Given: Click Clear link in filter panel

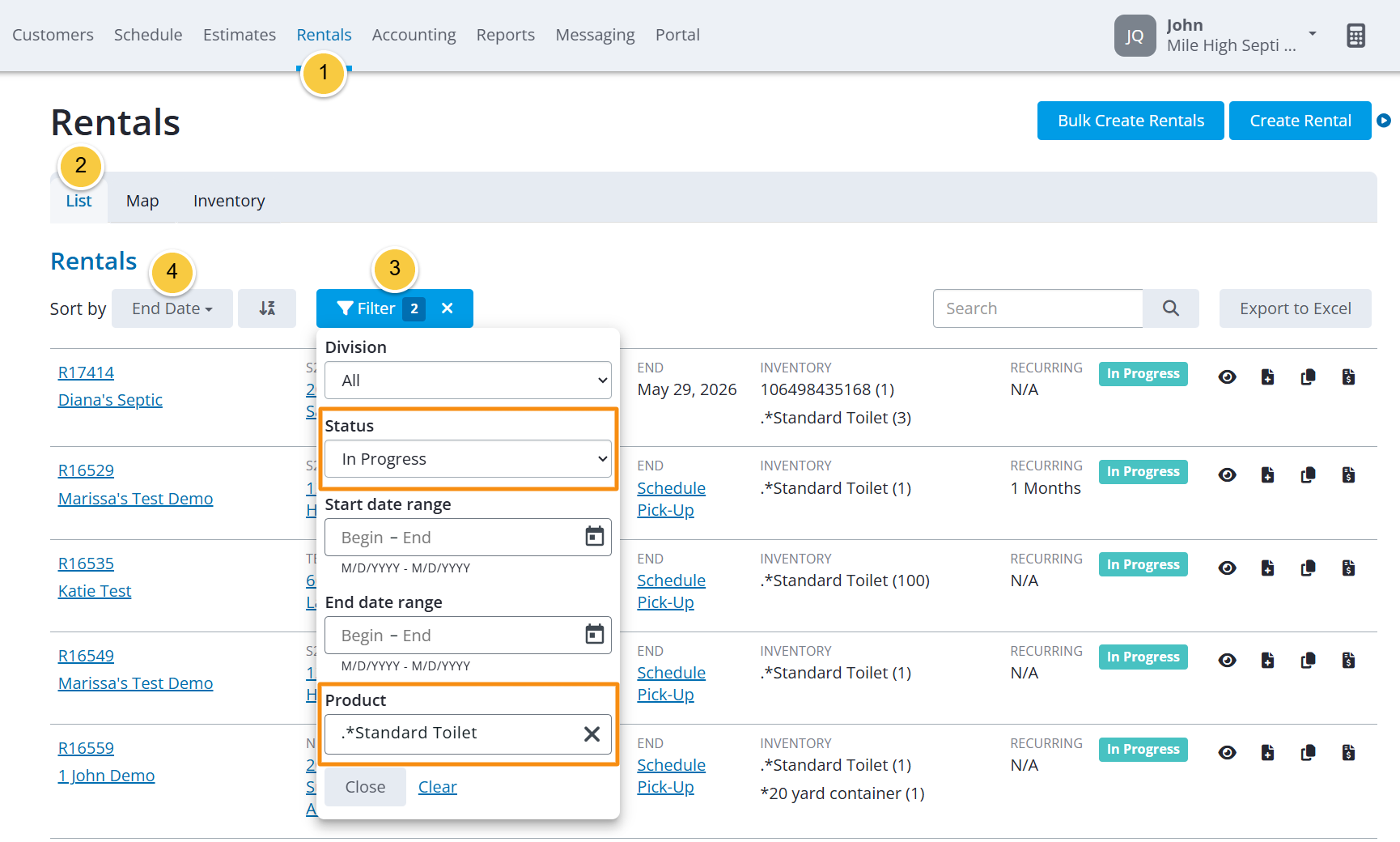Looking at the screenshot, I should (438, 787).
